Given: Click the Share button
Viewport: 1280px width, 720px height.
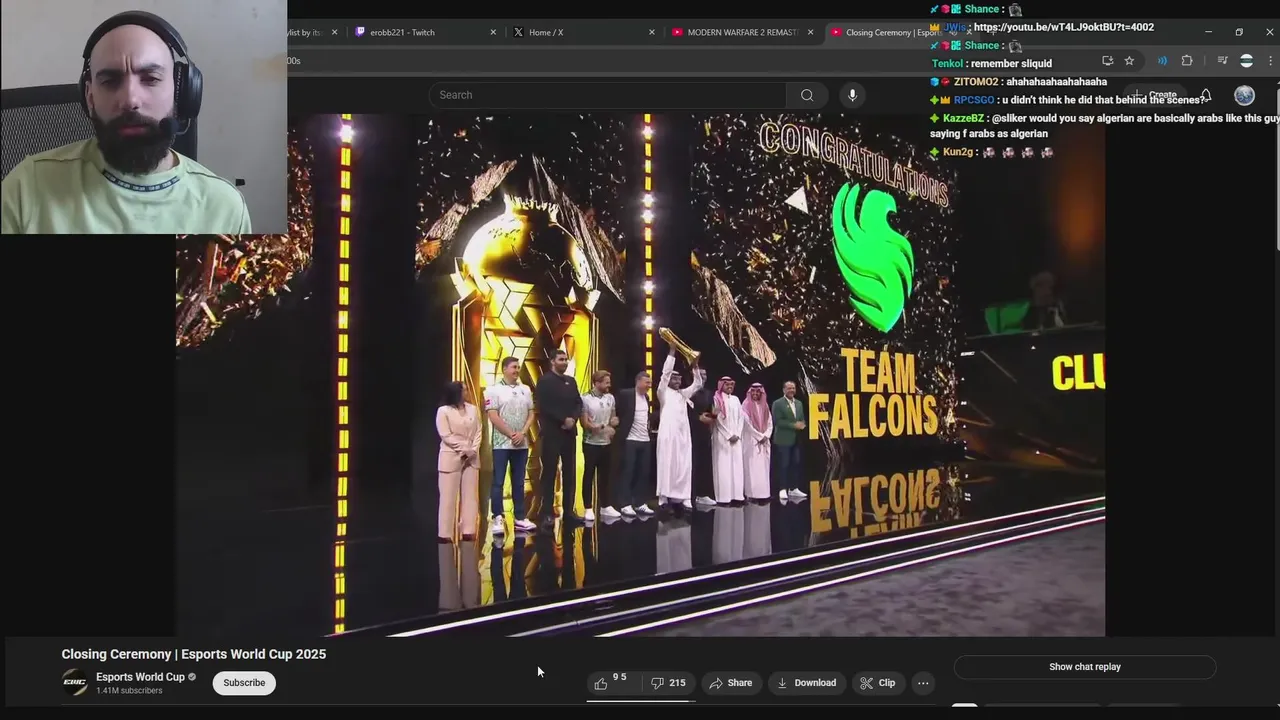Looking at the screenshot, I should (731, 683).
